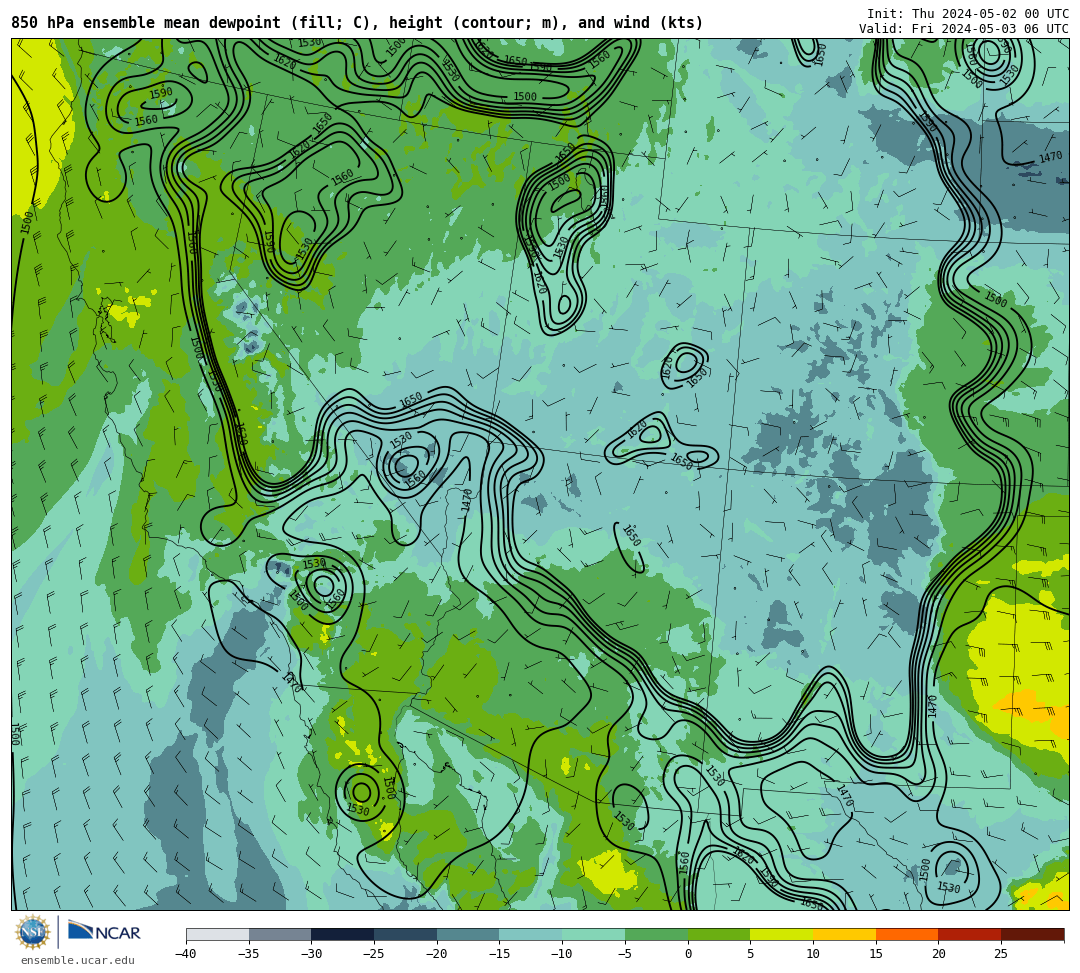The height and width of the screenshot is (973, 1080).
Task: Click the -20 colorbar tick label
Action: click(436, 954)
